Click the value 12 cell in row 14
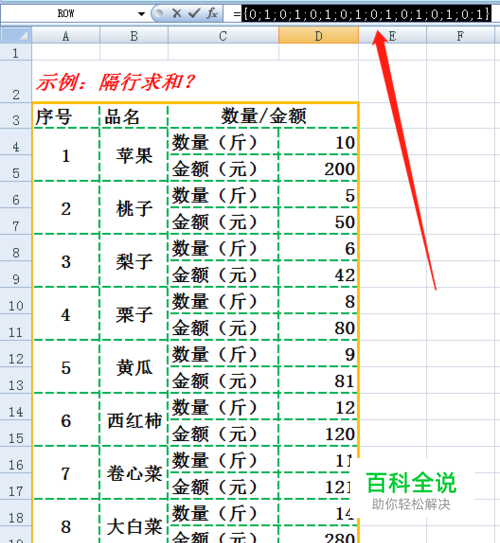 (x=318, y=407)
